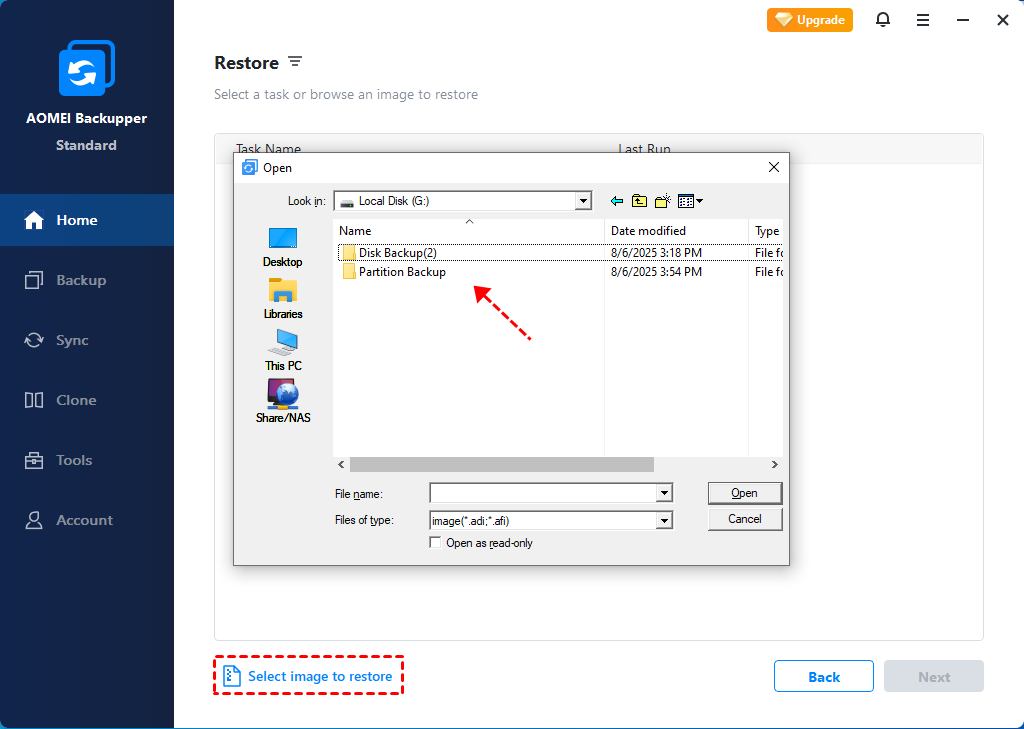Open the Clone section

click(x=87, y=400)
